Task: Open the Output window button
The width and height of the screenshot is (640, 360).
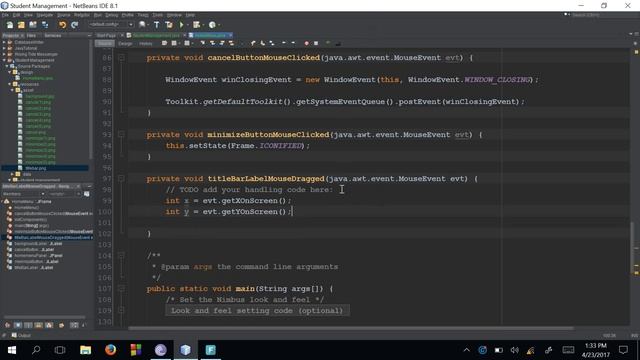Action: click(21, 336)
